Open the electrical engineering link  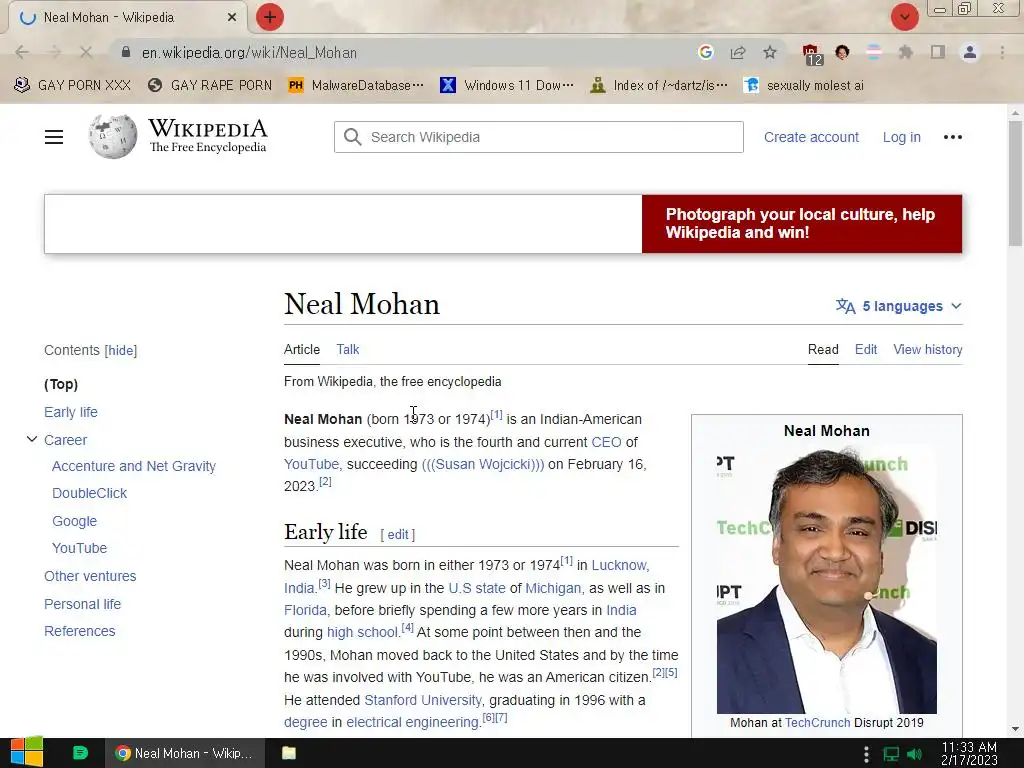(x=413, y=722)
